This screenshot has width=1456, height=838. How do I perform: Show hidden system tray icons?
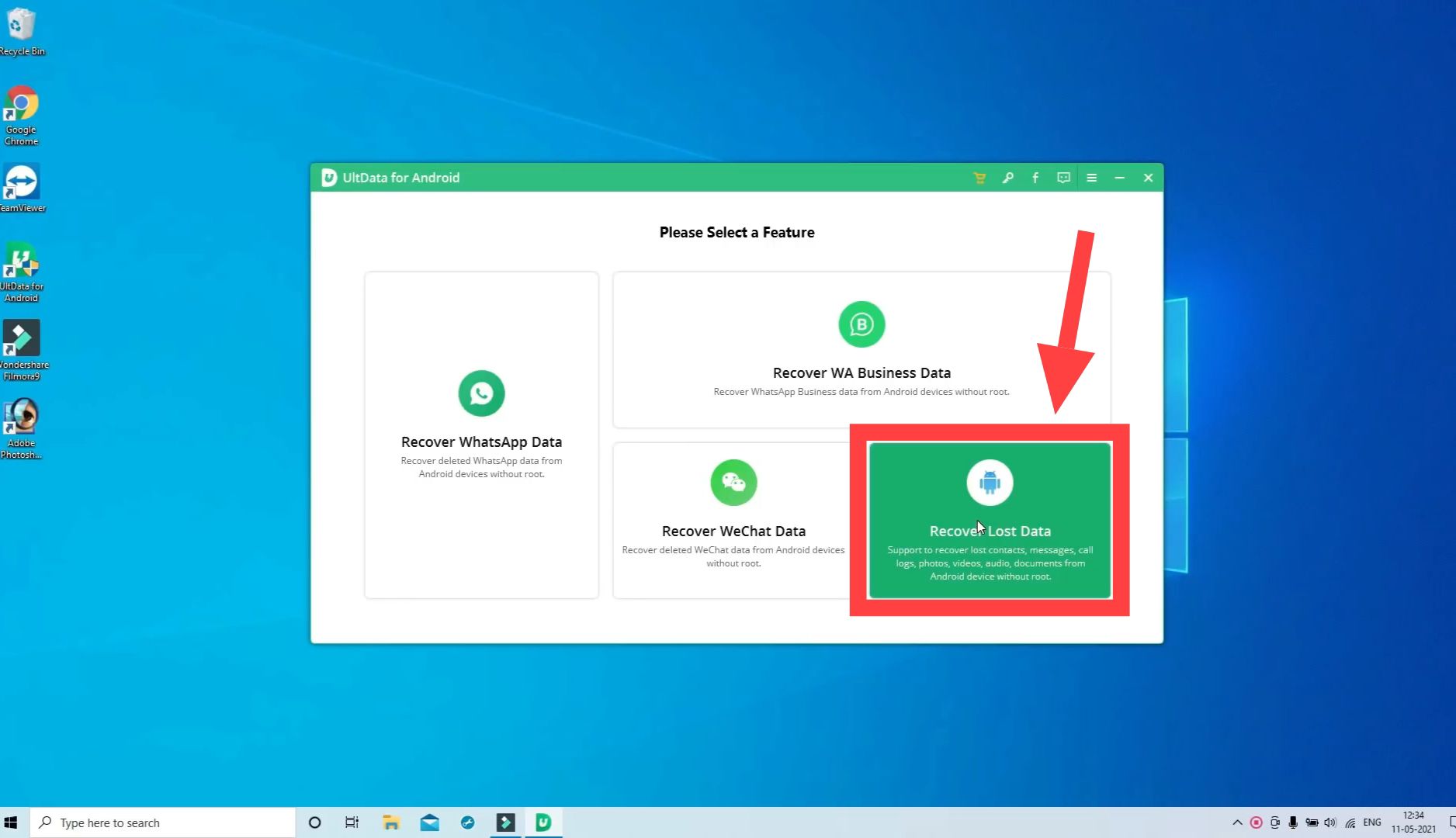[1237, 822]
